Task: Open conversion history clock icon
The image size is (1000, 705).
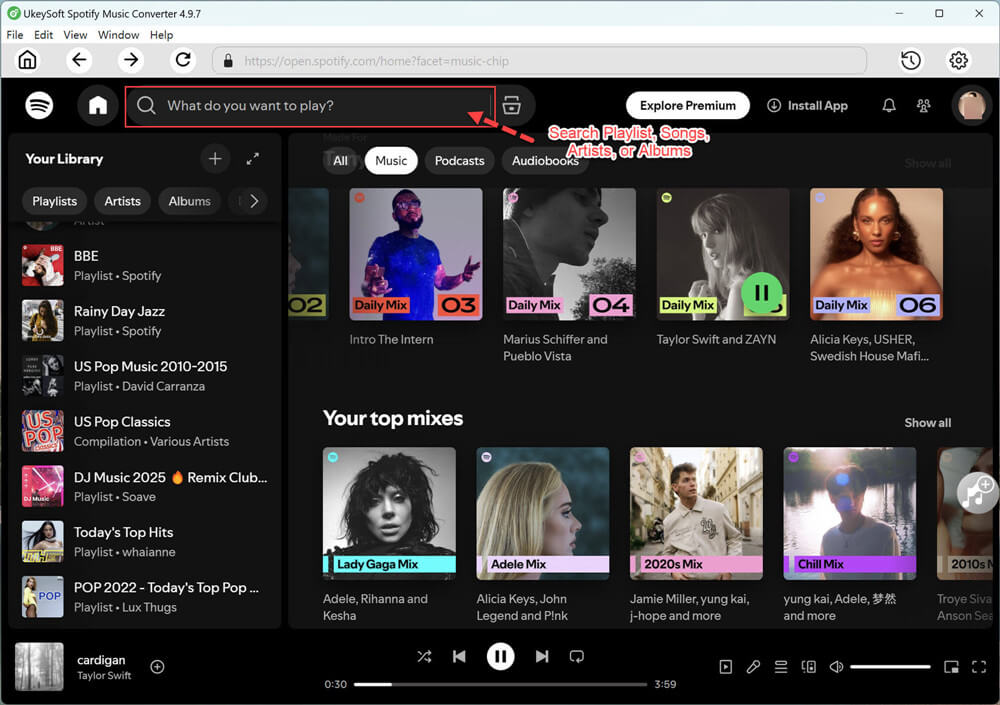Action: (910, 60)
